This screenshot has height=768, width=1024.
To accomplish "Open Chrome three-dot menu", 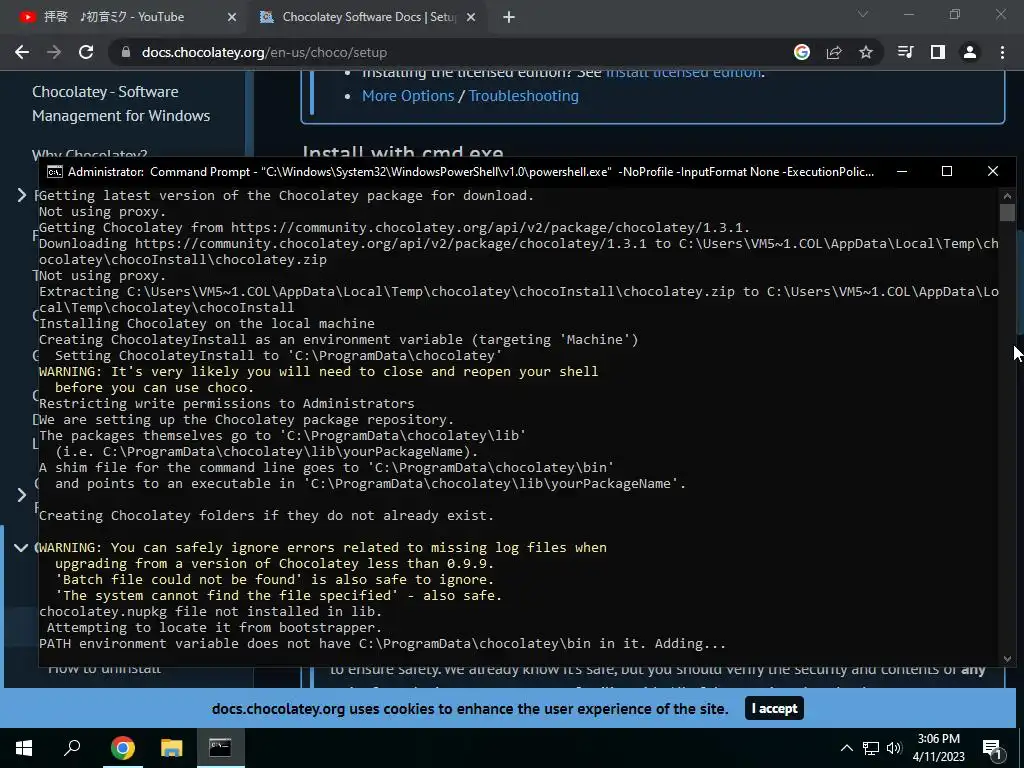I will pyautogui.click(x=1002, y=52).
